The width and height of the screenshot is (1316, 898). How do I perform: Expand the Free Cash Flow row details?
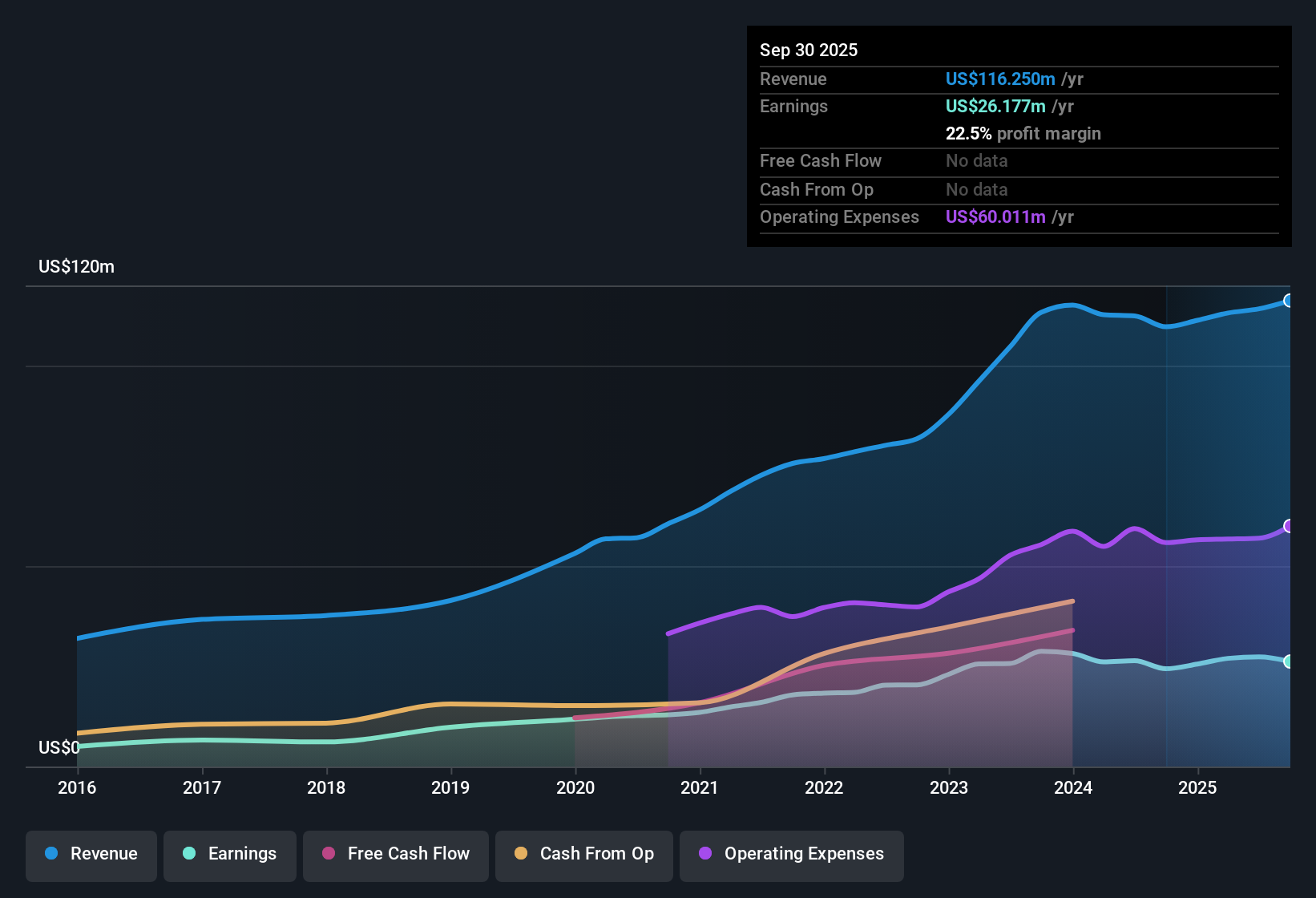[x=821, y=161]
